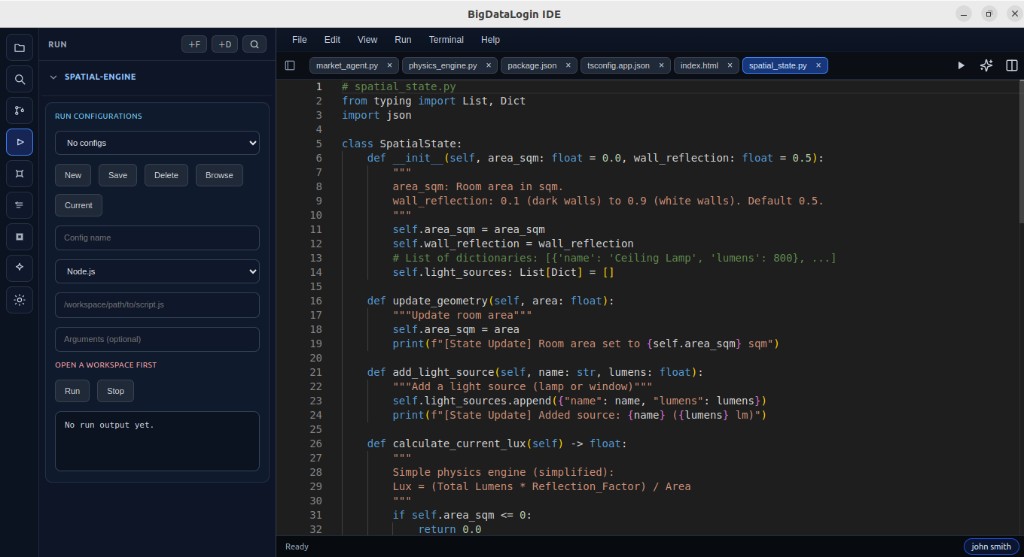Open the Terminal menu

(x=446, y=40)
